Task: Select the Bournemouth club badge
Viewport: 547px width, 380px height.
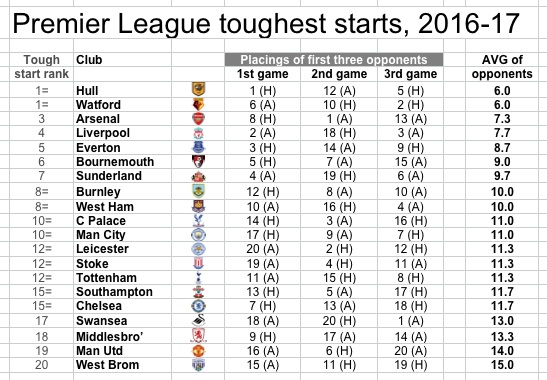Action: pos(198,162)
